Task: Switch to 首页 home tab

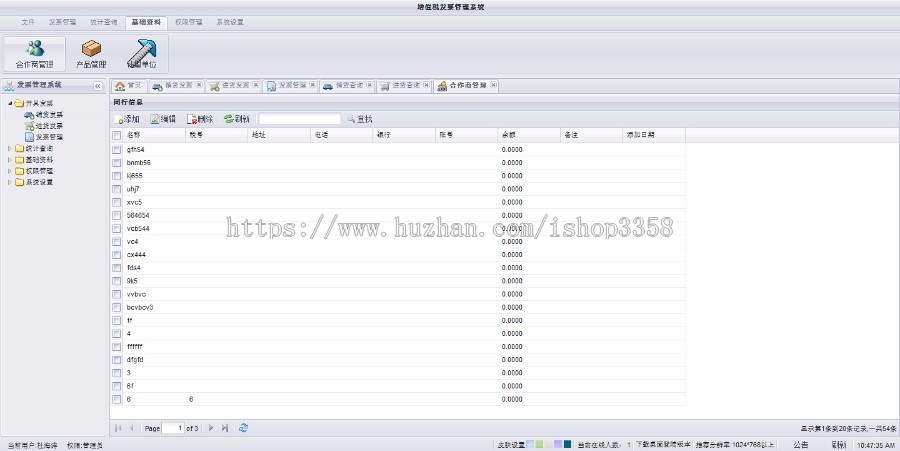Action: pyautogui.click(x=129, y=85)
